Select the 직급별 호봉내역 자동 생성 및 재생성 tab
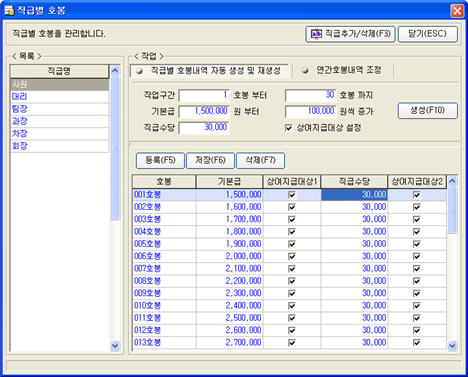This screenshot has width=468, height=377. point(209,71)
